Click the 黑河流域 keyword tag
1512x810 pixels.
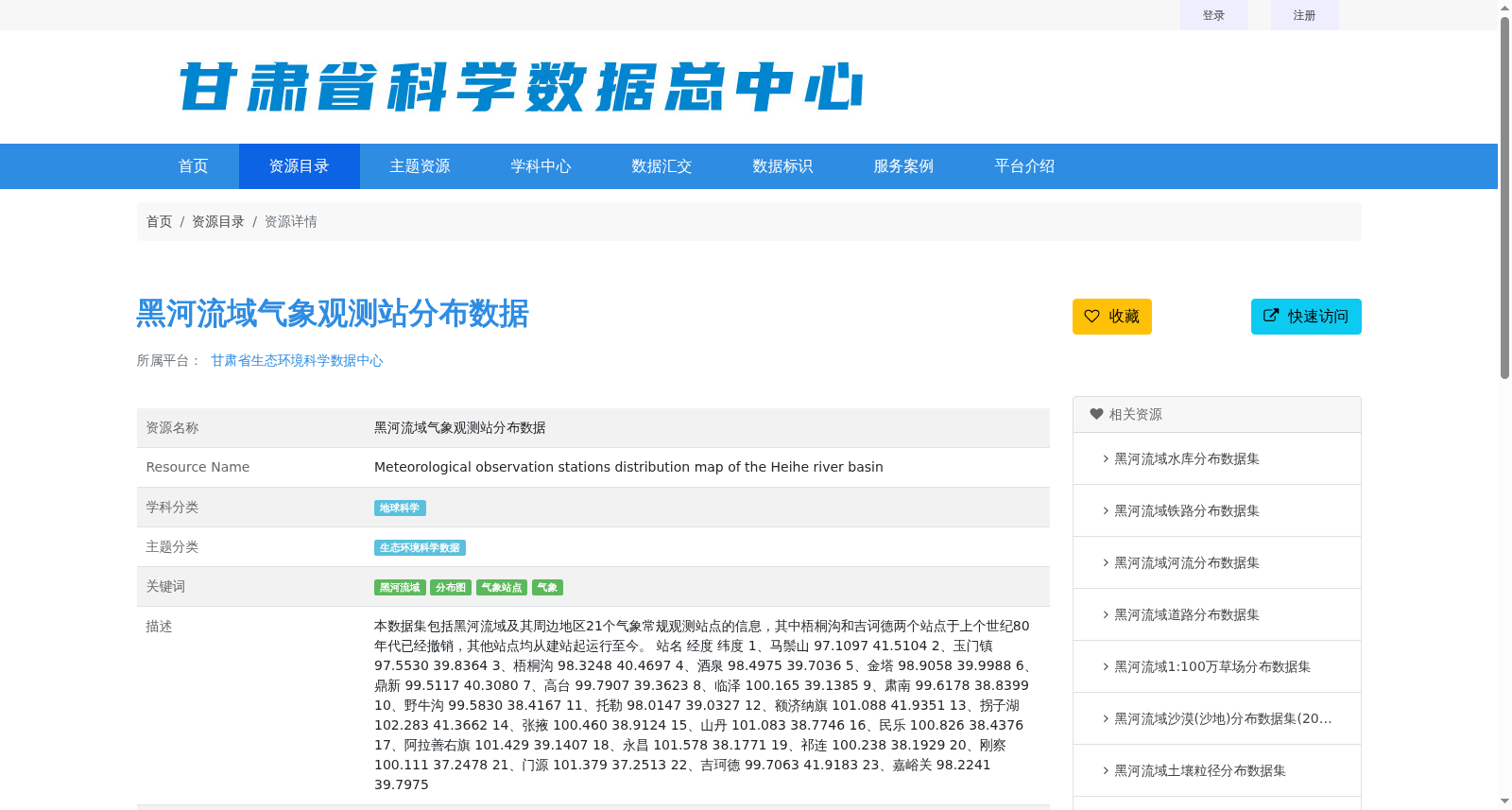(x=400, y=588)
